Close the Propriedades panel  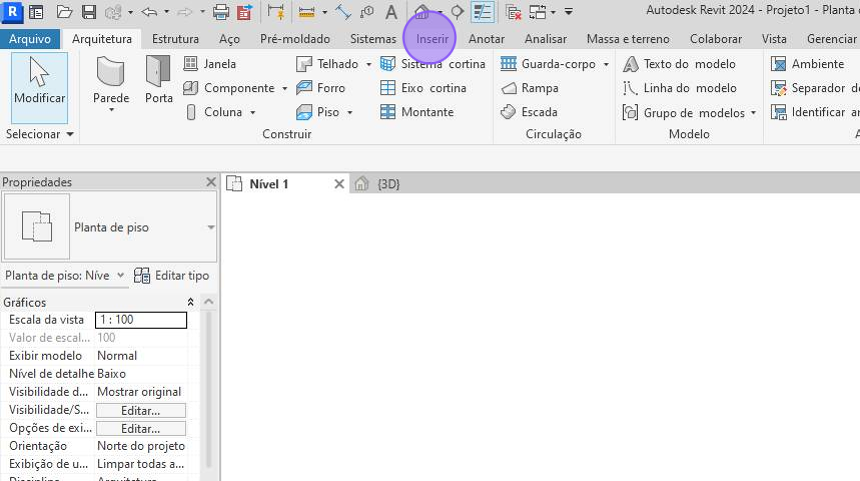pos(211,182)
